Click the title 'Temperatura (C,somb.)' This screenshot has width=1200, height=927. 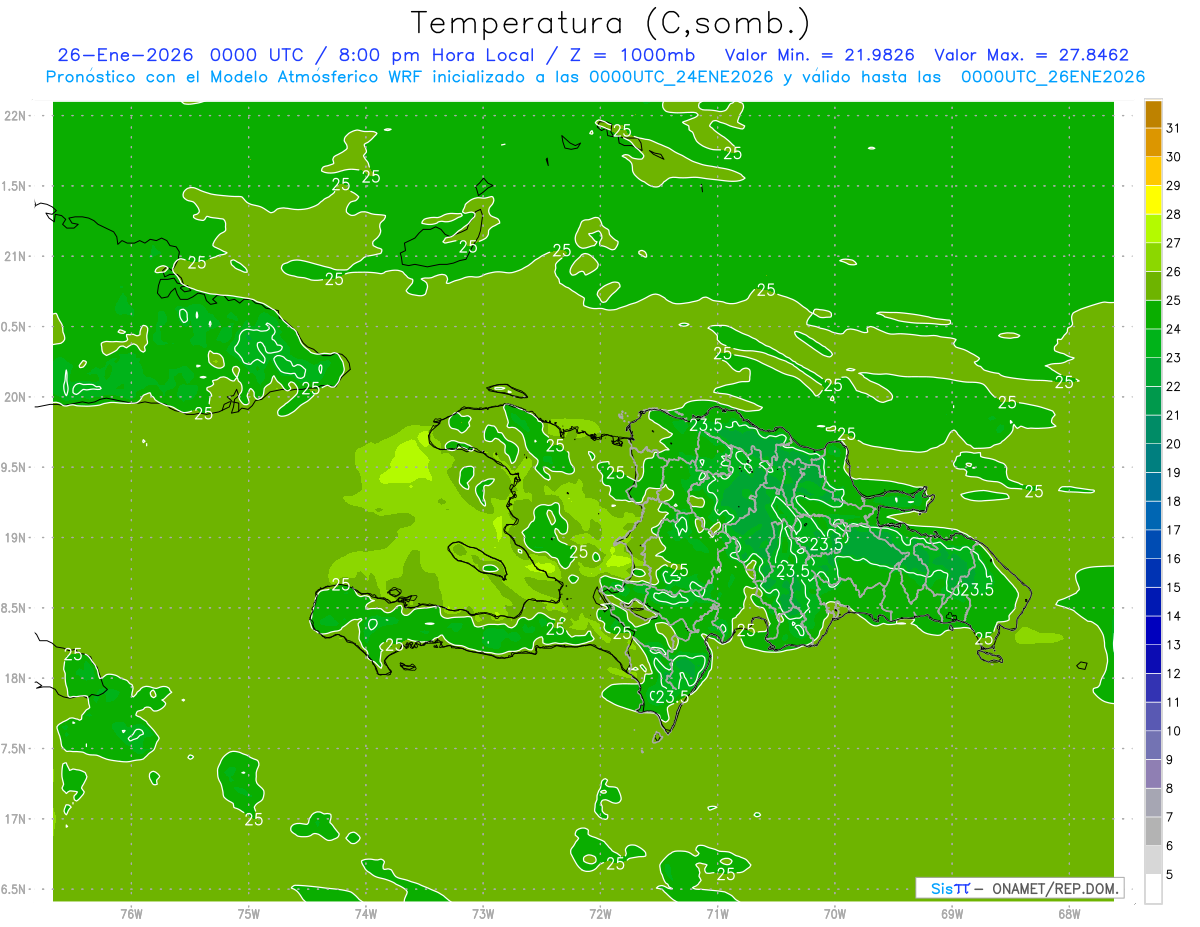610,22
